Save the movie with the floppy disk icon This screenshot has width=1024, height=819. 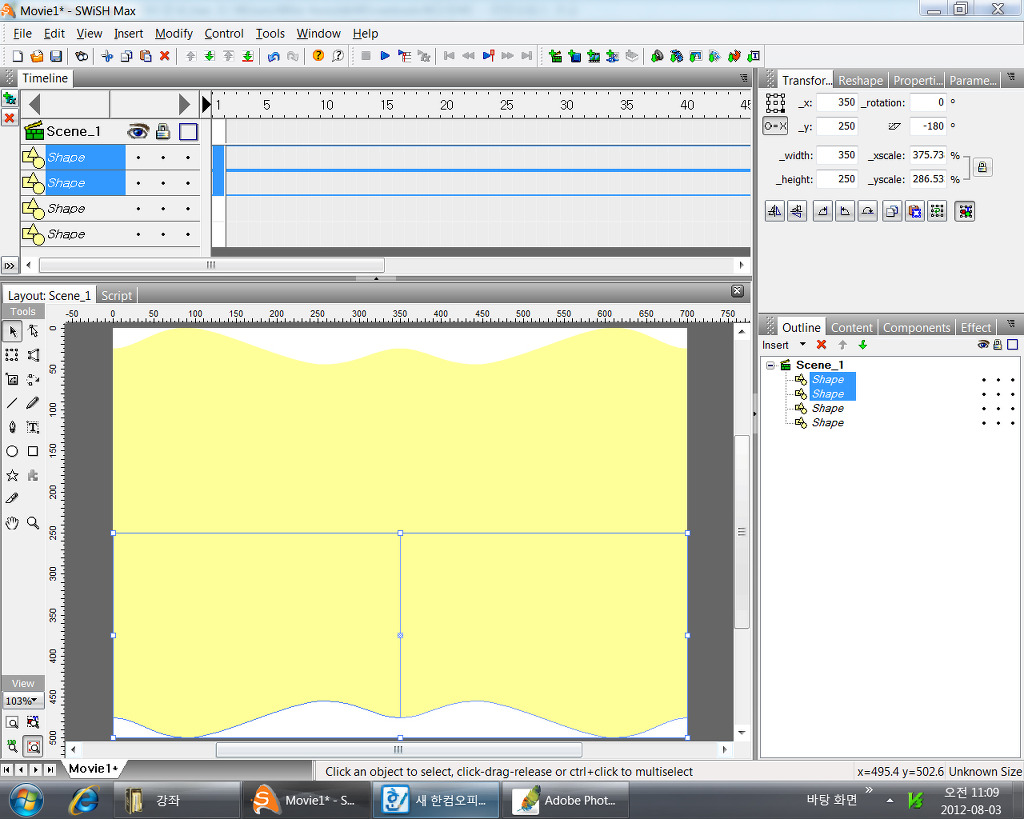point(56,56)
